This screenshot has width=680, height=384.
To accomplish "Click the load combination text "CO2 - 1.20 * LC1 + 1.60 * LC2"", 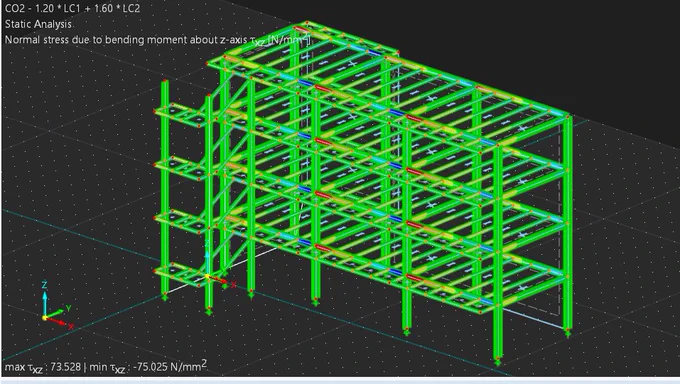I will 72,8.
